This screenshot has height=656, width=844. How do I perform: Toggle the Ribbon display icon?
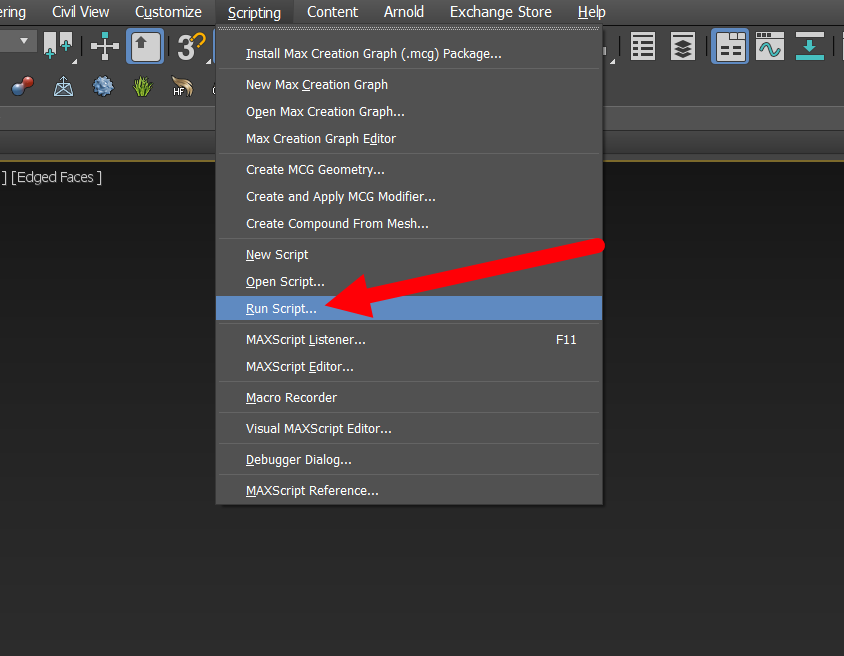click(x=729, y=46)
